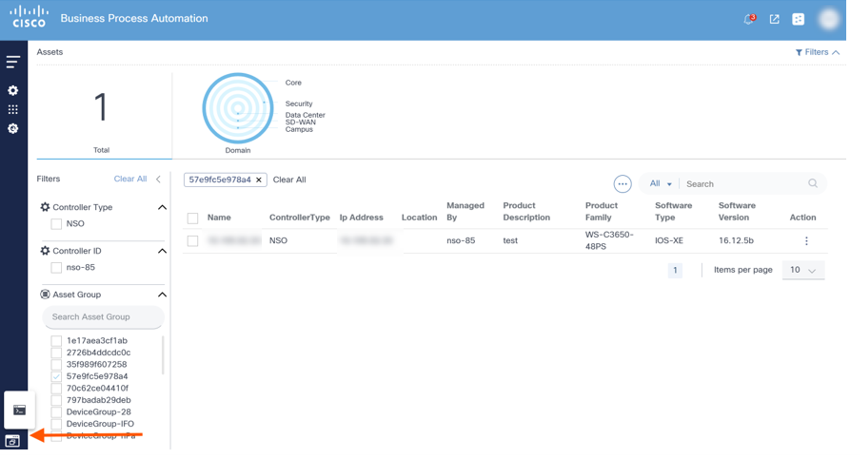Image resolution: width=860 pixels, height=455 pixels.
Task: Click the open-in-new-window icon in header
Action: click(x=774, y=19)
